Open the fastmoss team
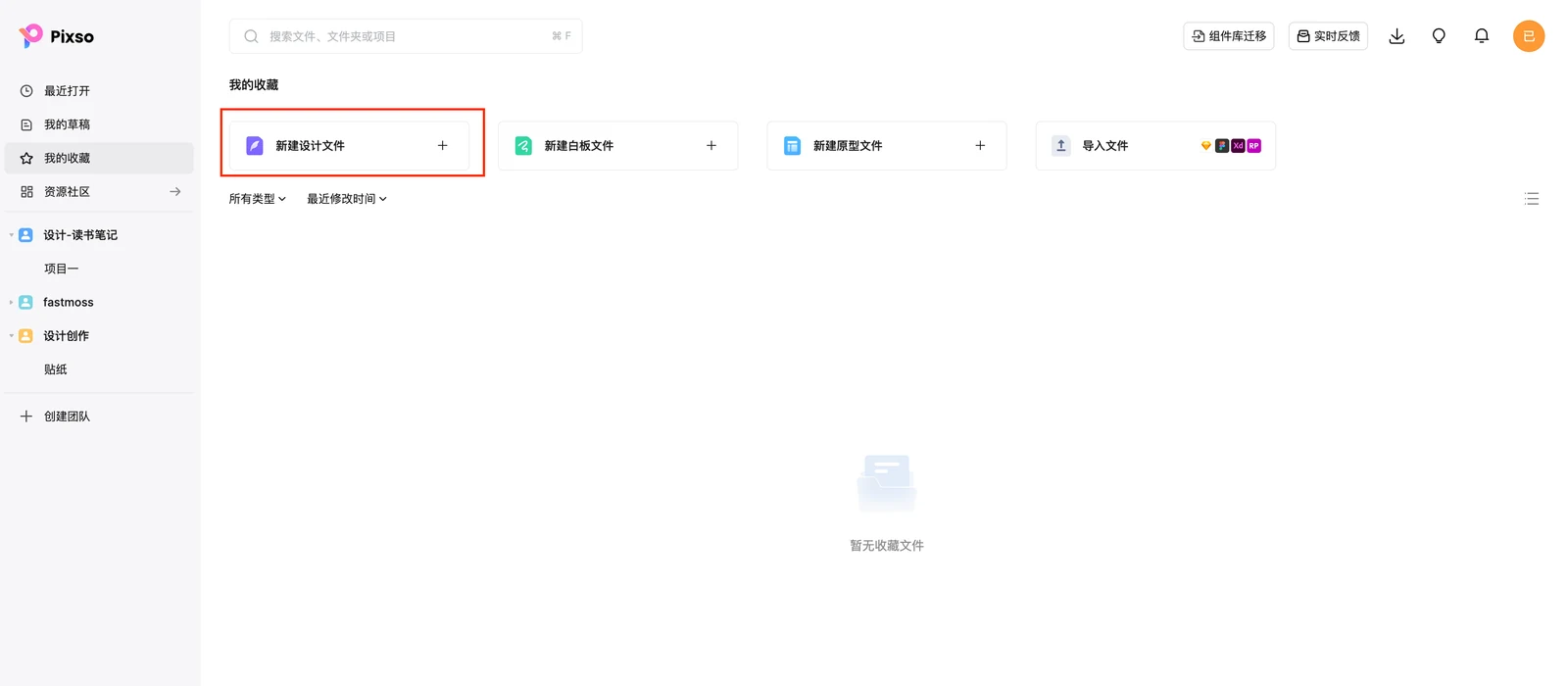1568x686 pixels. point(69,303)
